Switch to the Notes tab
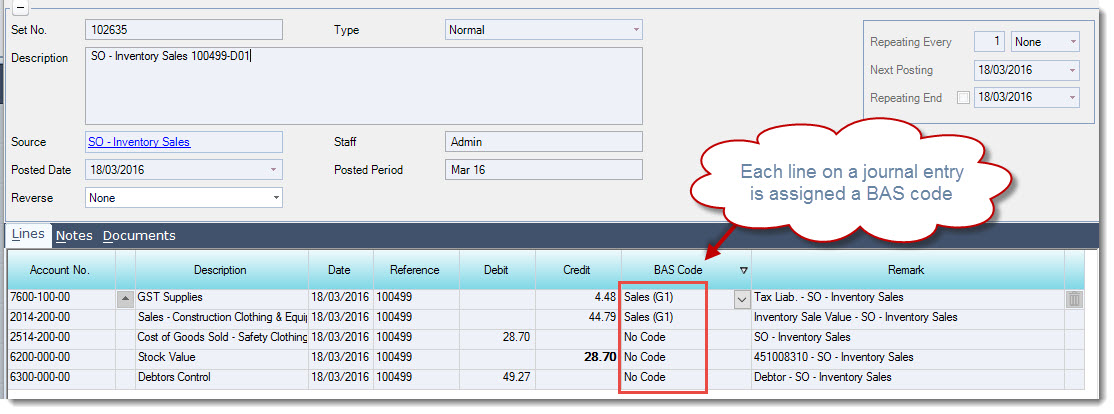The height and width of the screenshot is (414, 1114). pos(74,236)
